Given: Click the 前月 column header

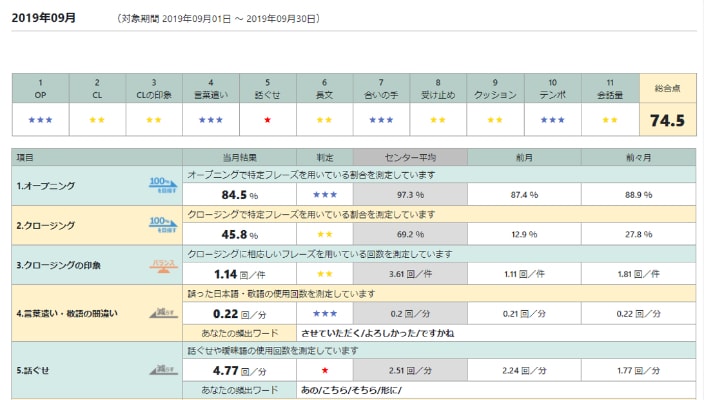Looking at the screenshot, I should point(524,158).
